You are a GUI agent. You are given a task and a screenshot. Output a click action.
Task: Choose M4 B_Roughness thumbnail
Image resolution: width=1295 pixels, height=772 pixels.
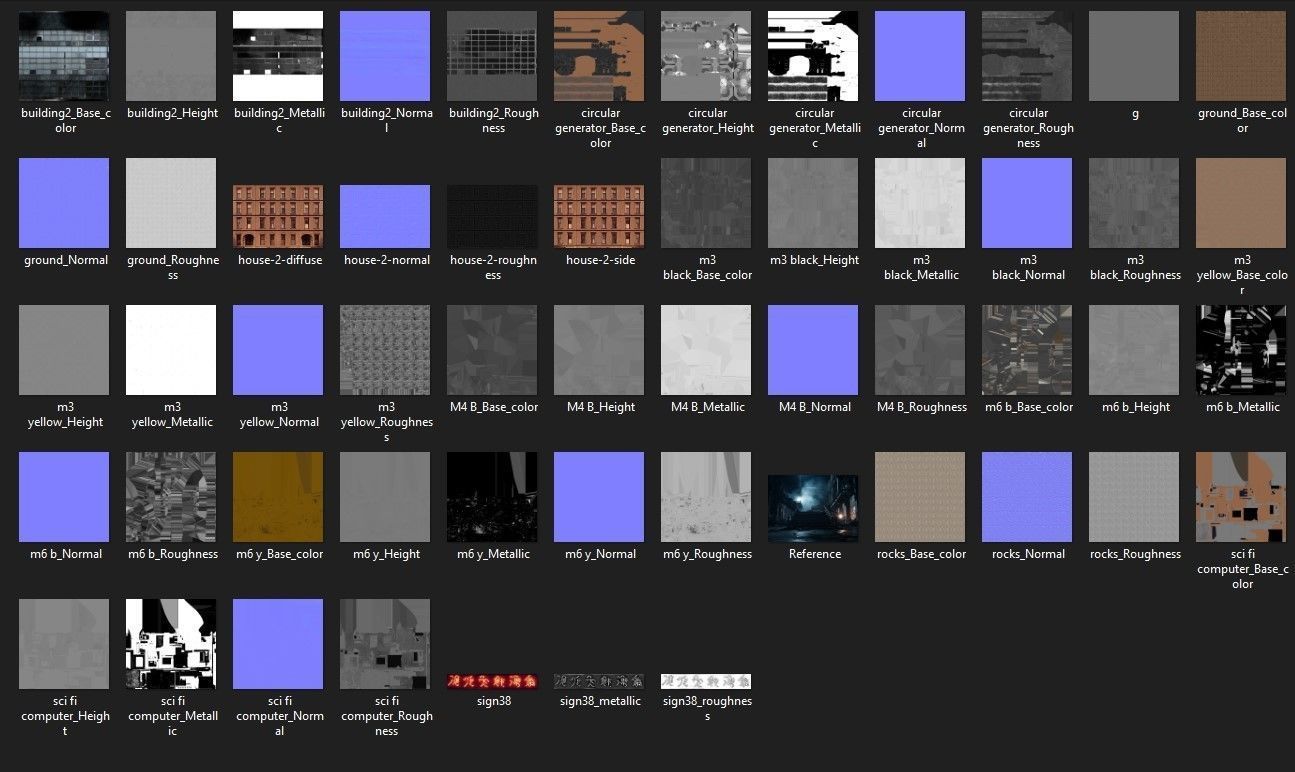pos(920,350)
